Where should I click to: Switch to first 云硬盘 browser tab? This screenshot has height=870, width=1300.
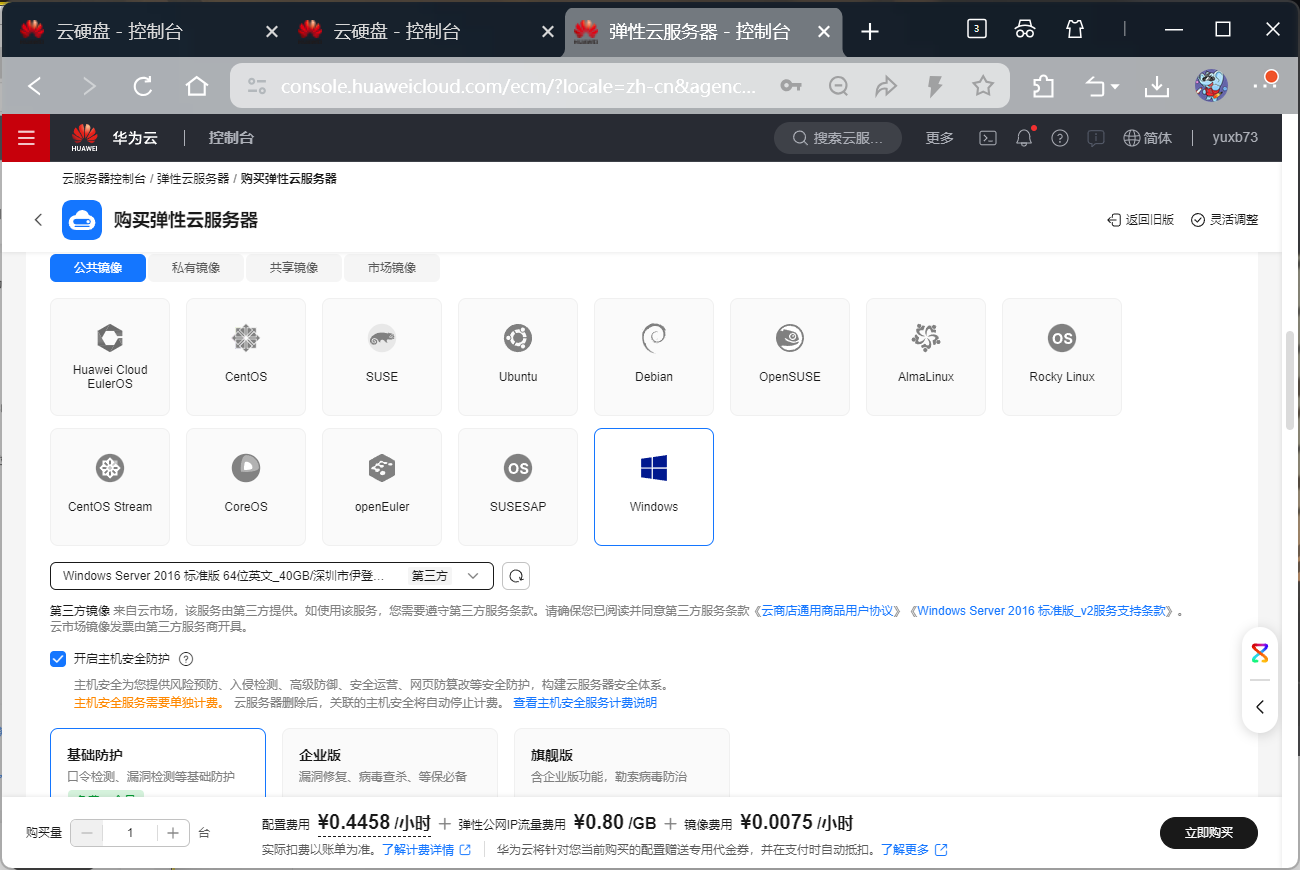click(x=149, y=31)
